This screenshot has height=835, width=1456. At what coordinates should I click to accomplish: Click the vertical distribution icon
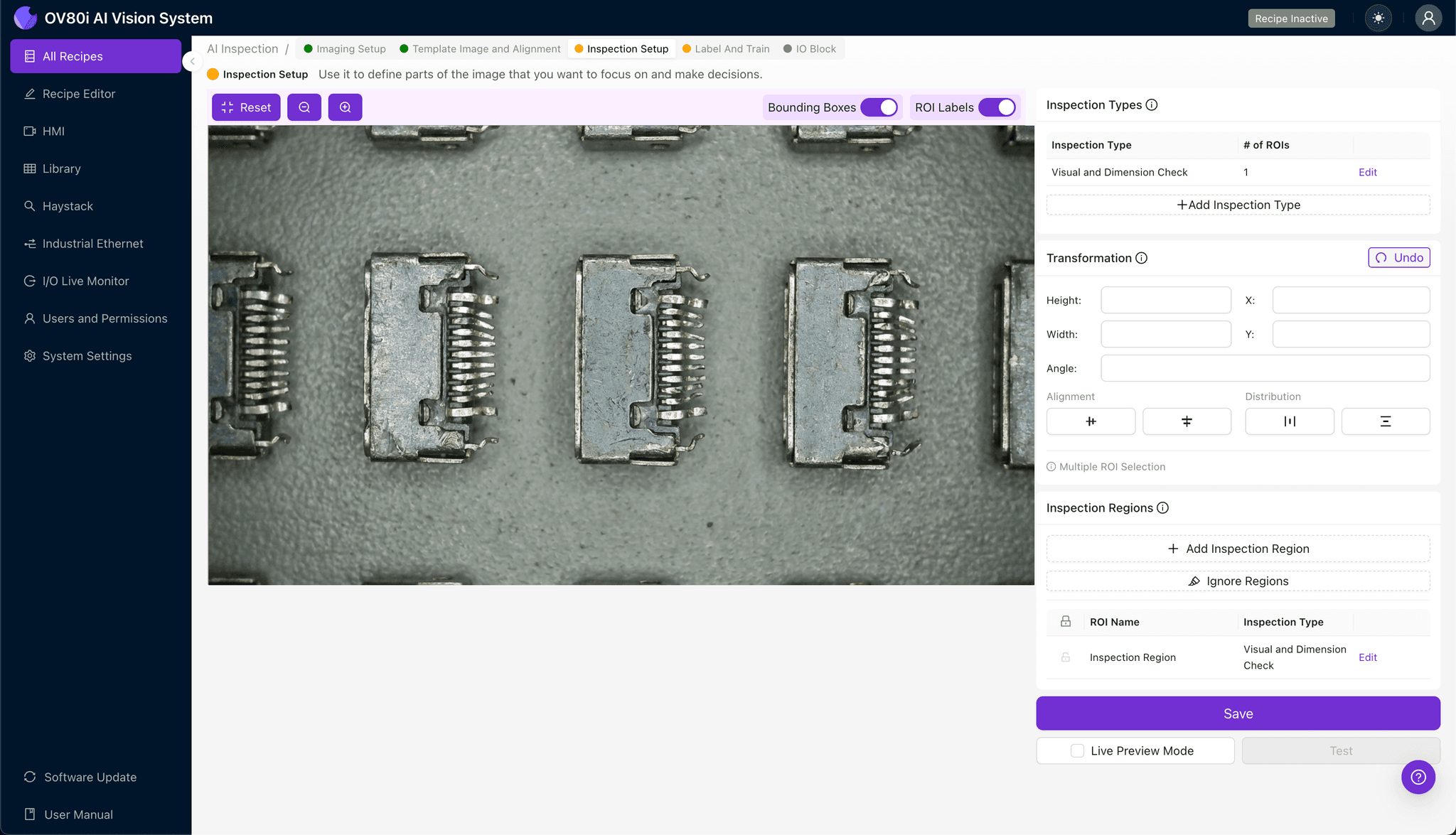[1385, 421]
